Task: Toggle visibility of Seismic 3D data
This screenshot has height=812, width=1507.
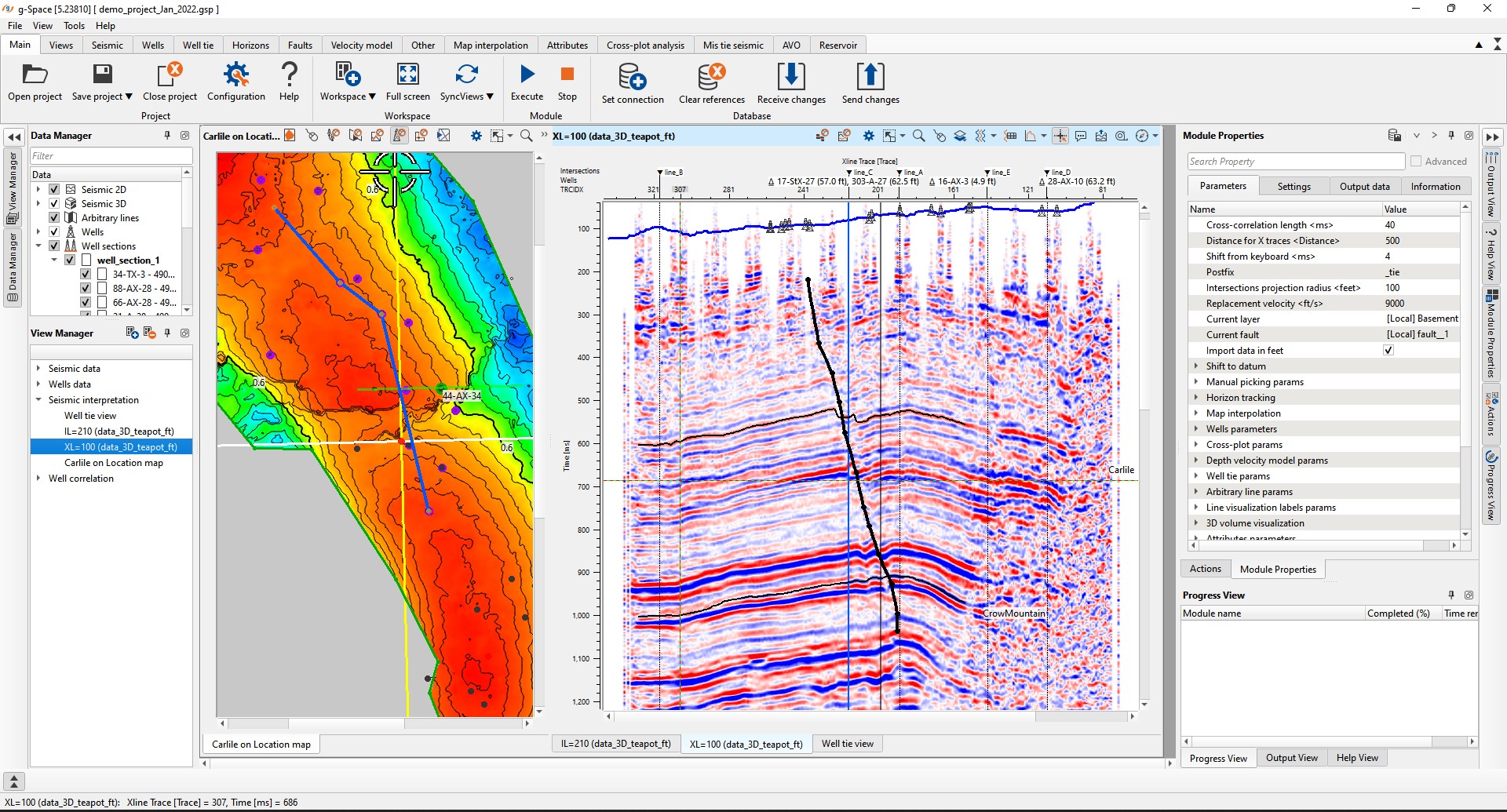Action: [x=54, y=203]
